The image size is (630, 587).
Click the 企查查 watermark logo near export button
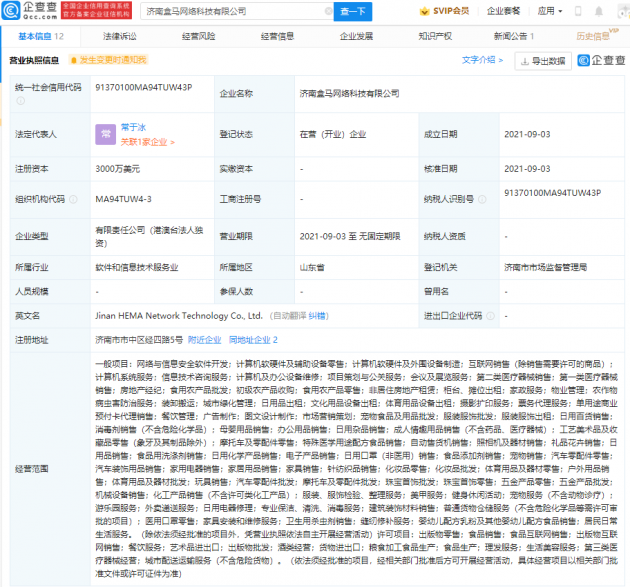point(601,60)
